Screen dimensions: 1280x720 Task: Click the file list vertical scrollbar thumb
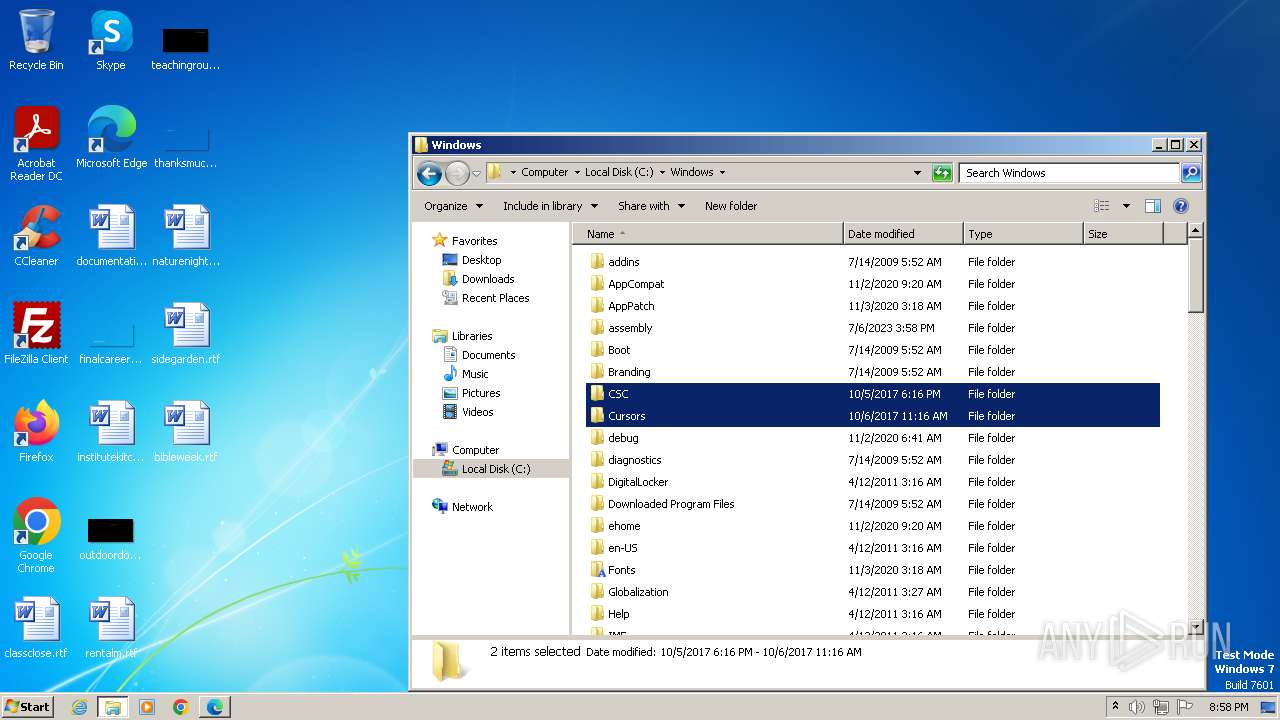(x=1195, y=275)
